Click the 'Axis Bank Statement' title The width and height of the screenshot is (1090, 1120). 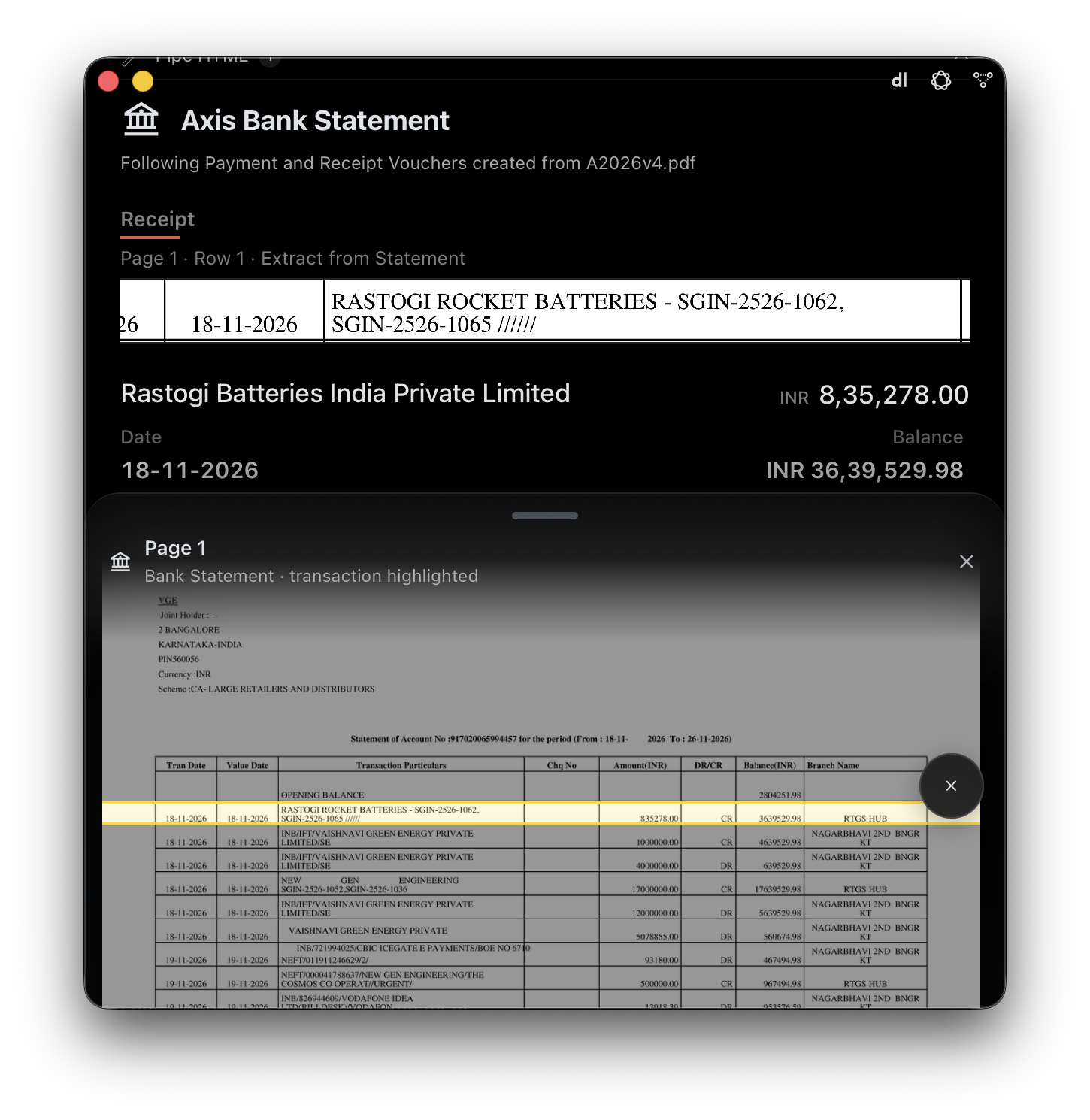[x=316, y=121]
